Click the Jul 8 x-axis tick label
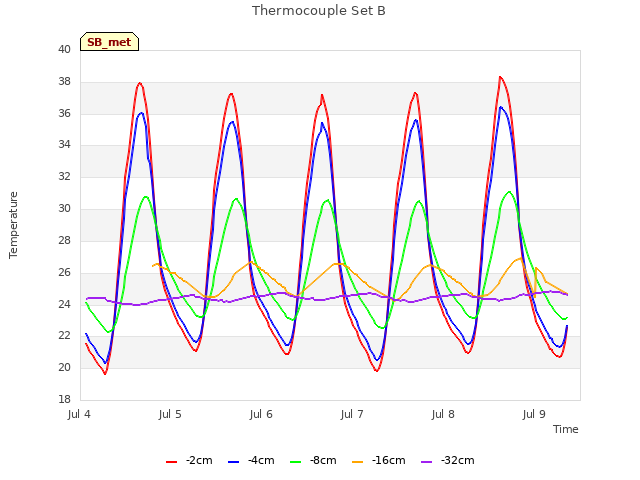The image size is (640, 480). tap(443, 414)
